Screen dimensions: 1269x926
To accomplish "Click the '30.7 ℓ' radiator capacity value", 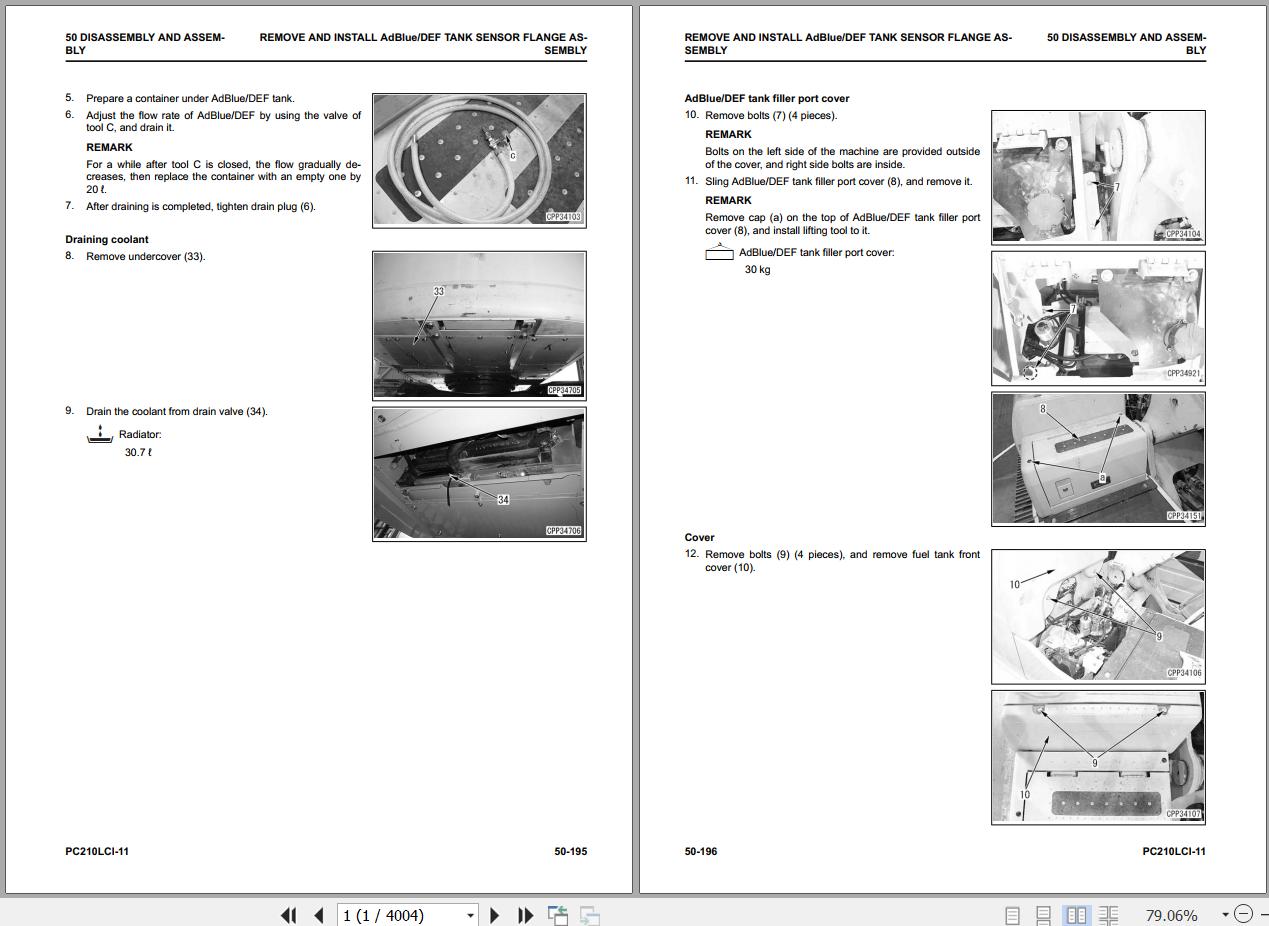I will pos(138,452).
